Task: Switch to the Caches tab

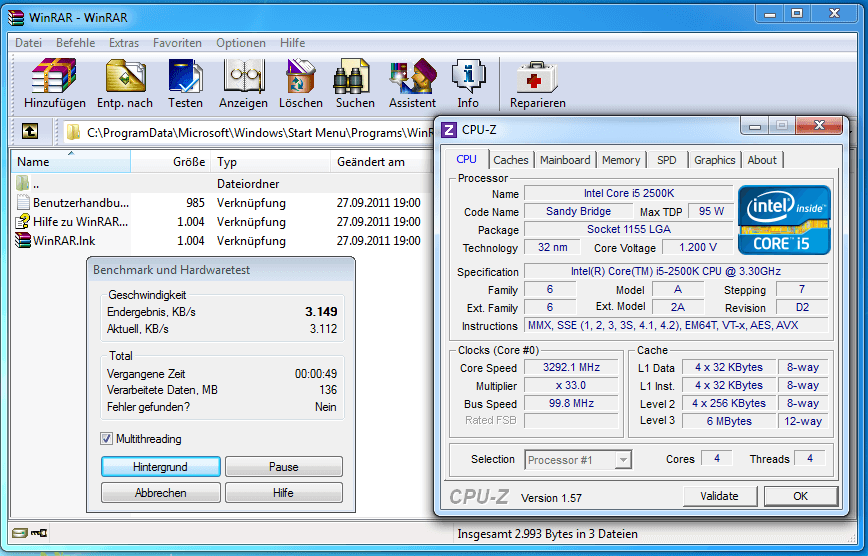Action: click(x=511, y=160)
